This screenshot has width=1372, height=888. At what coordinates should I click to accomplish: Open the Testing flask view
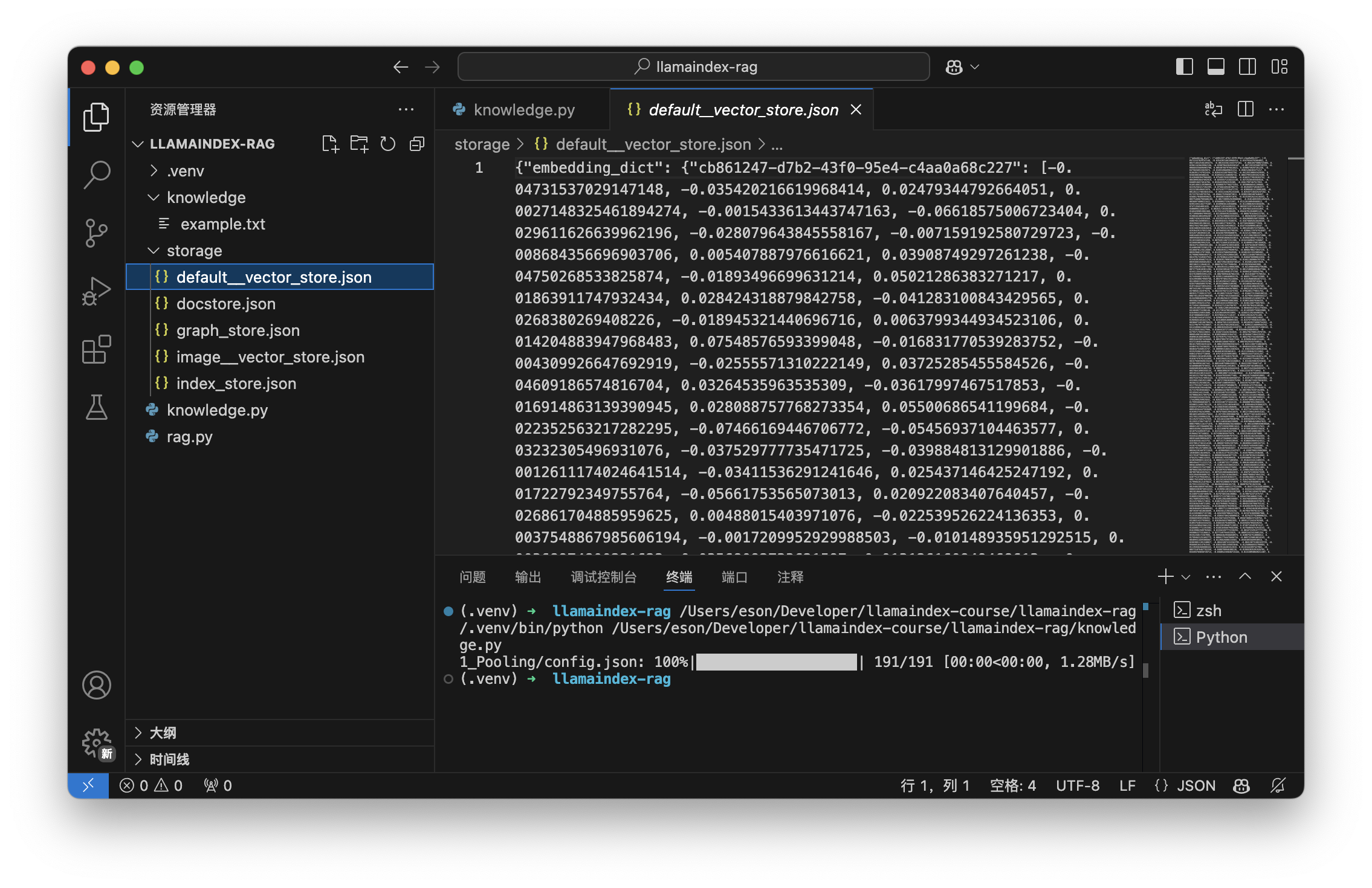click(97, 407)
